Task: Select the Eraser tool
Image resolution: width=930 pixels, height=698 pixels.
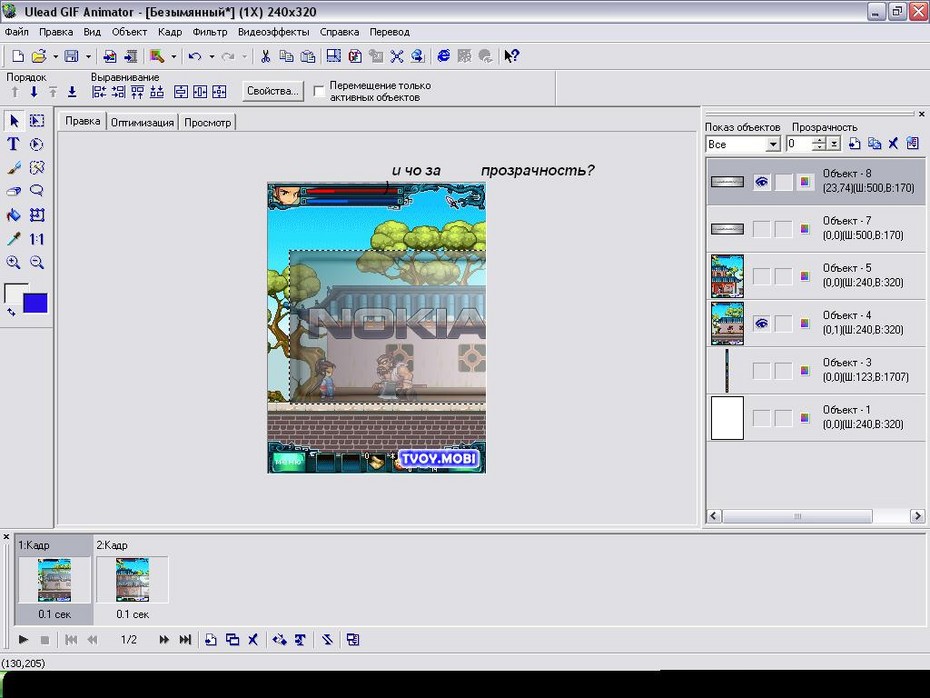Action: click(x=14, y=191)
